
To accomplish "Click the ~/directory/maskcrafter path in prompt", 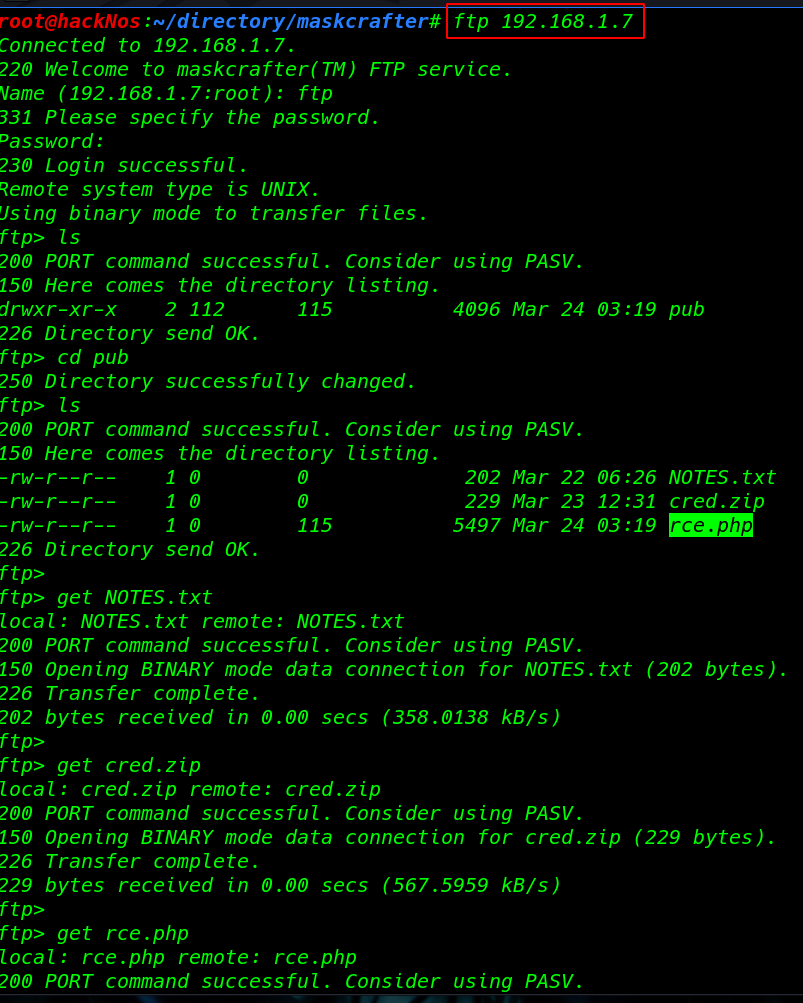I will tap(290, 22).
